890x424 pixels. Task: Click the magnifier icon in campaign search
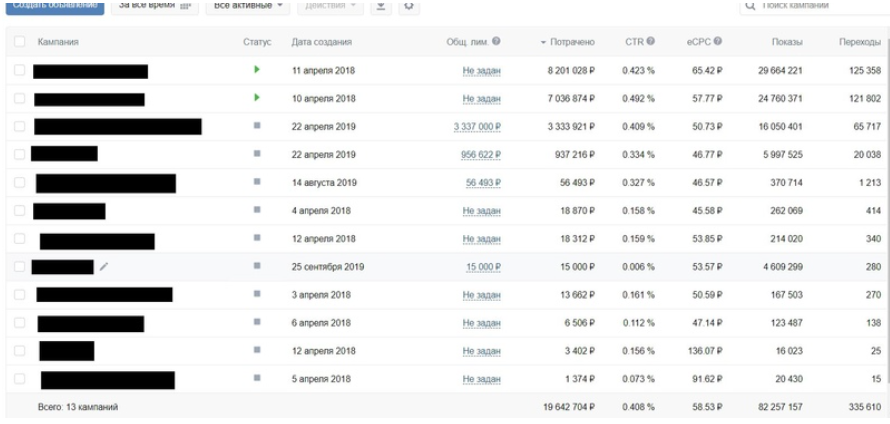click(750, 6)
